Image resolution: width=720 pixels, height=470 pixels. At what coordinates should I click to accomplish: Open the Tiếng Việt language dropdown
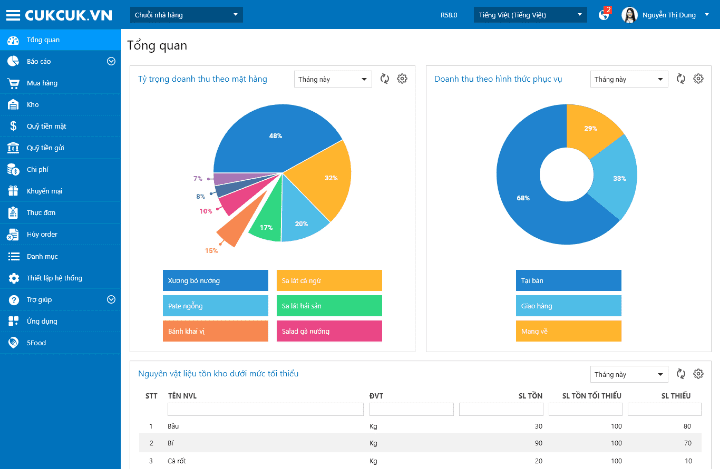pos(531,15)
